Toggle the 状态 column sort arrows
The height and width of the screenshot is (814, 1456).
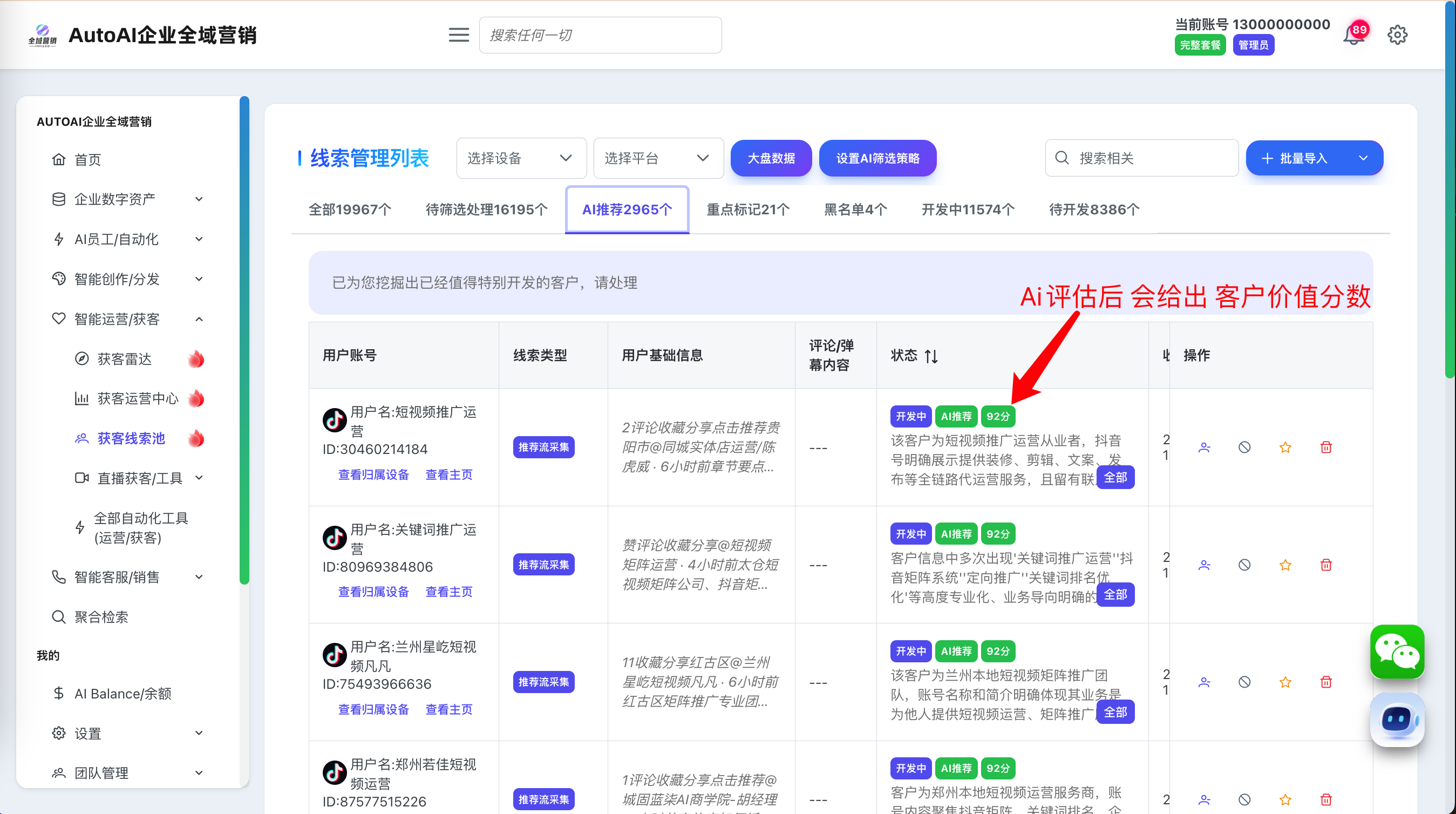[931, 356]
